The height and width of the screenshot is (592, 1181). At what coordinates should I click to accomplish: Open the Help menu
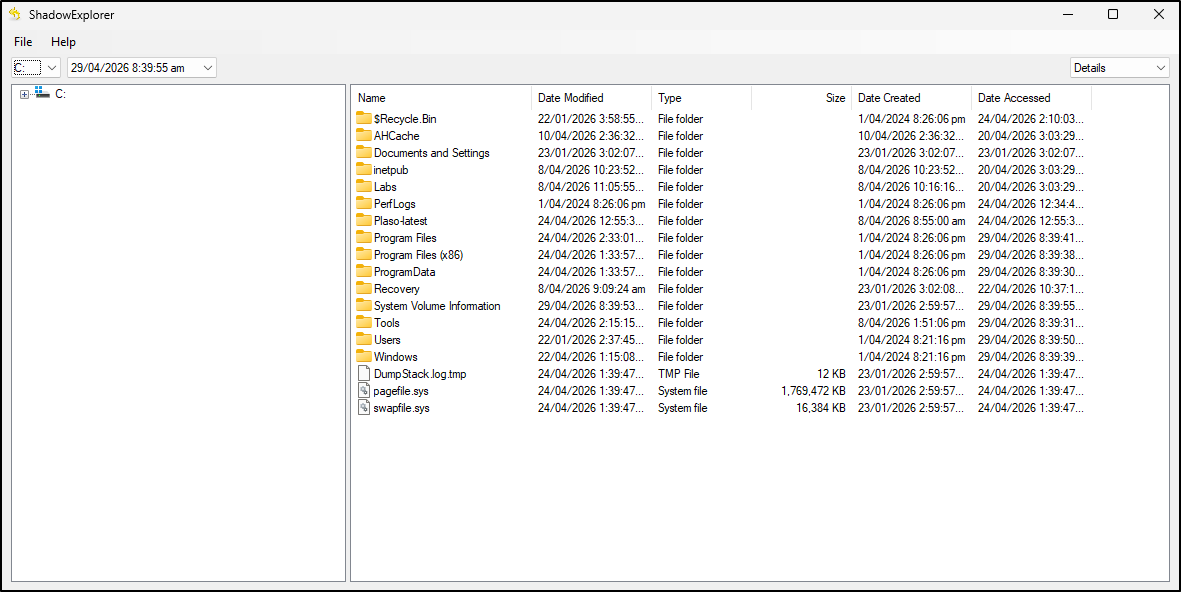[63, 42]
